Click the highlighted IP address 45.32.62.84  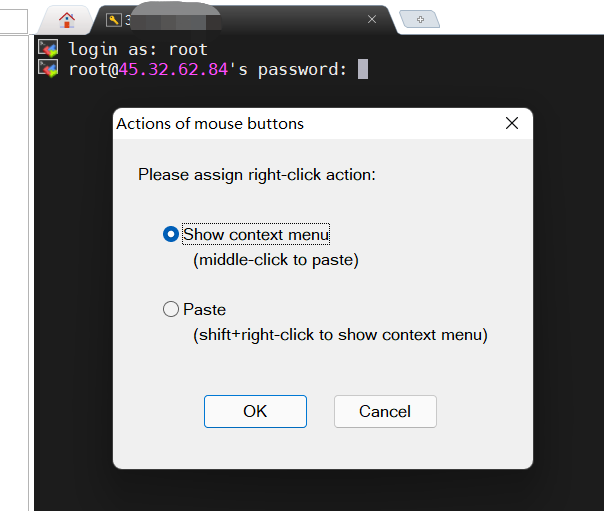pos(173,69)
